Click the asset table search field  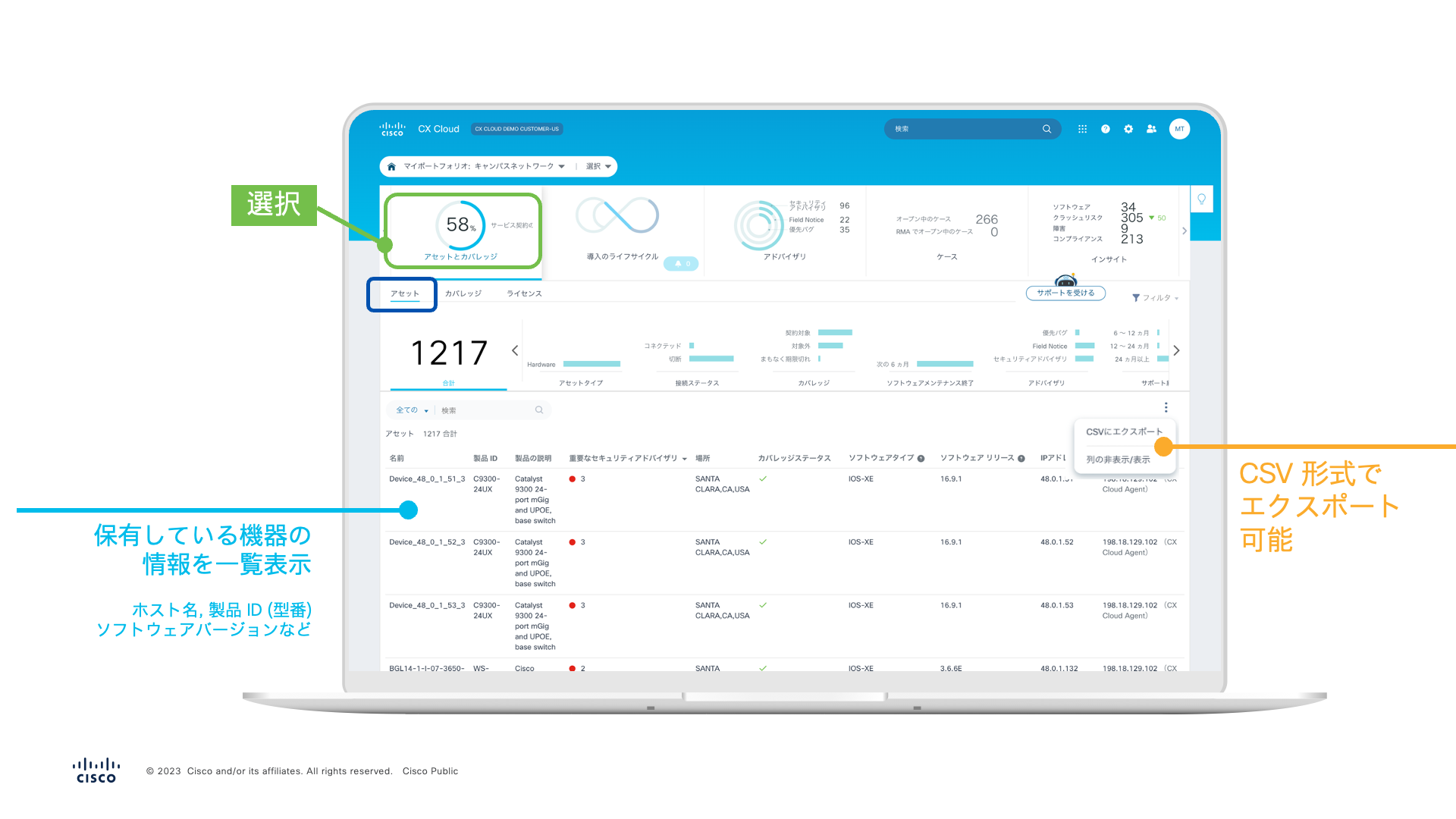point(485,410)
